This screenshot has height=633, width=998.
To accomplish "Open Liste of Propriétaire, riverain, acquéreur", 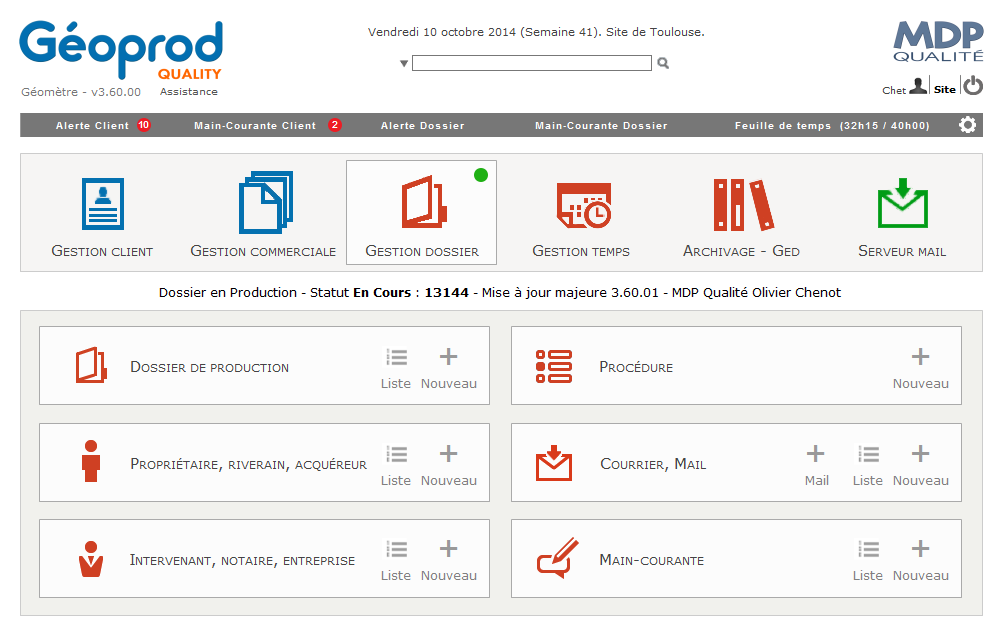I will [396, 465].
